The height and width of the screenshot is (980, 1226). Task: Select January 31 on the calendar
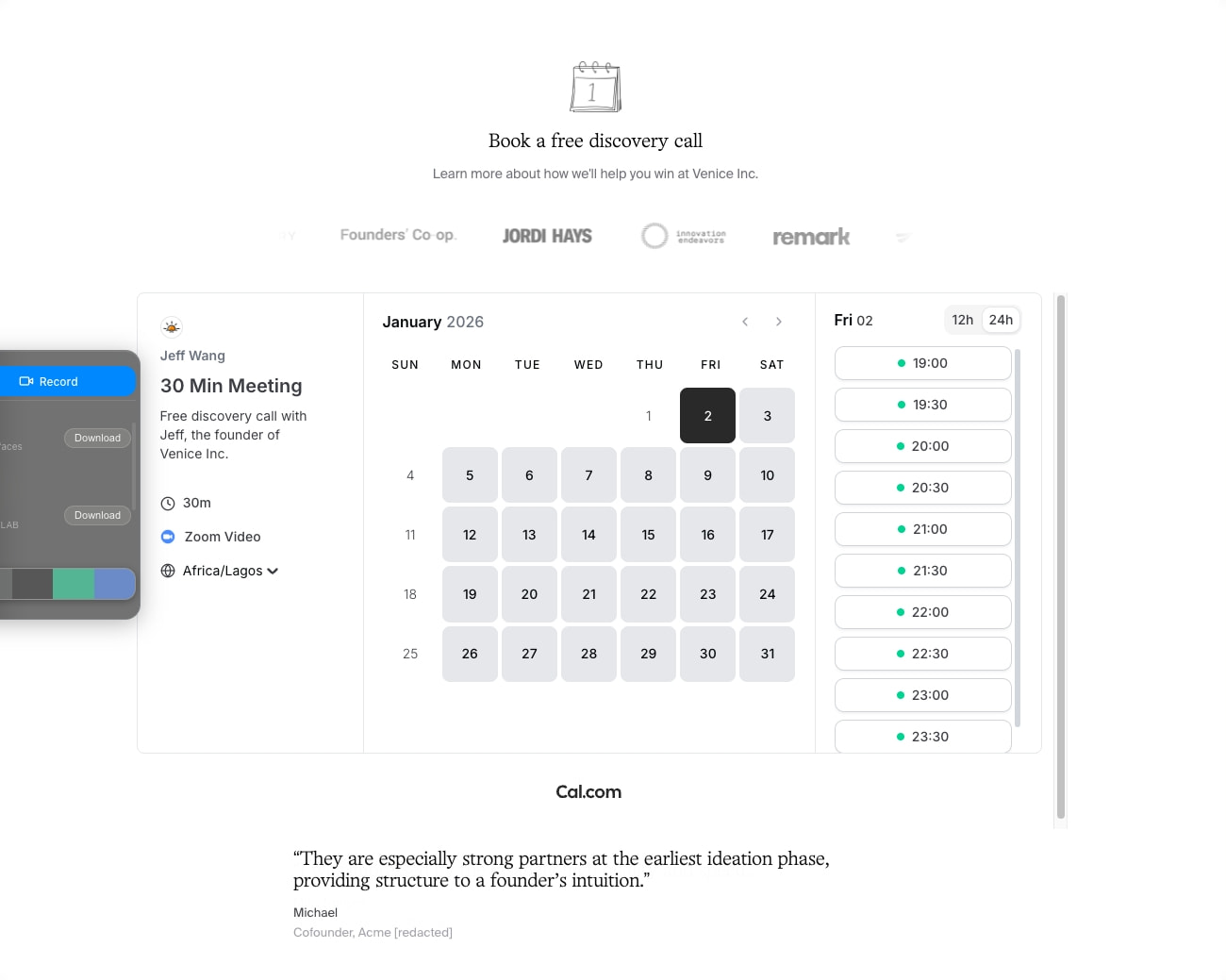(768, 654)
